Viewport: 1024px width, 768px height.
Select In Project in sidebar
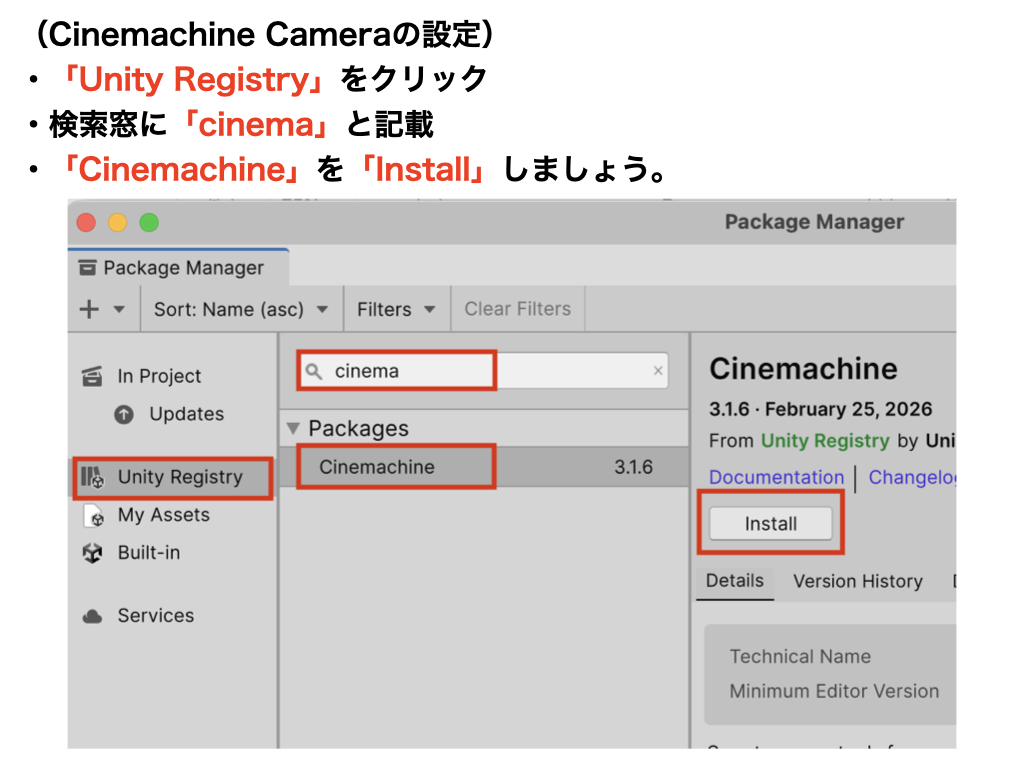coord(158,376)
